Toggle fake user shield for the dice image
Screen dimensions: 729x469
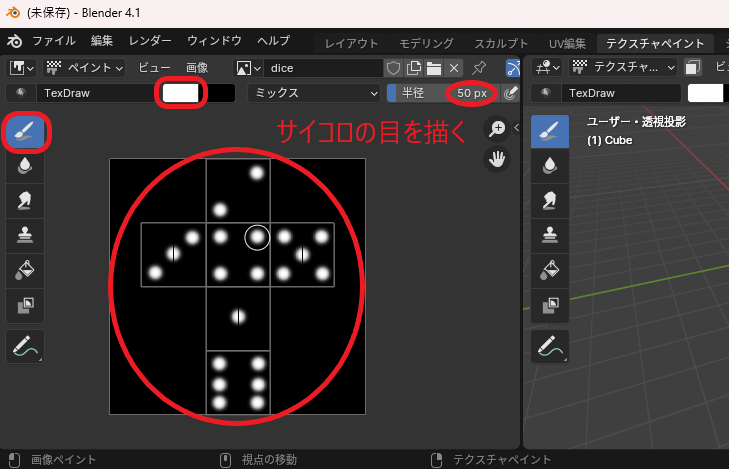(393, 68)
